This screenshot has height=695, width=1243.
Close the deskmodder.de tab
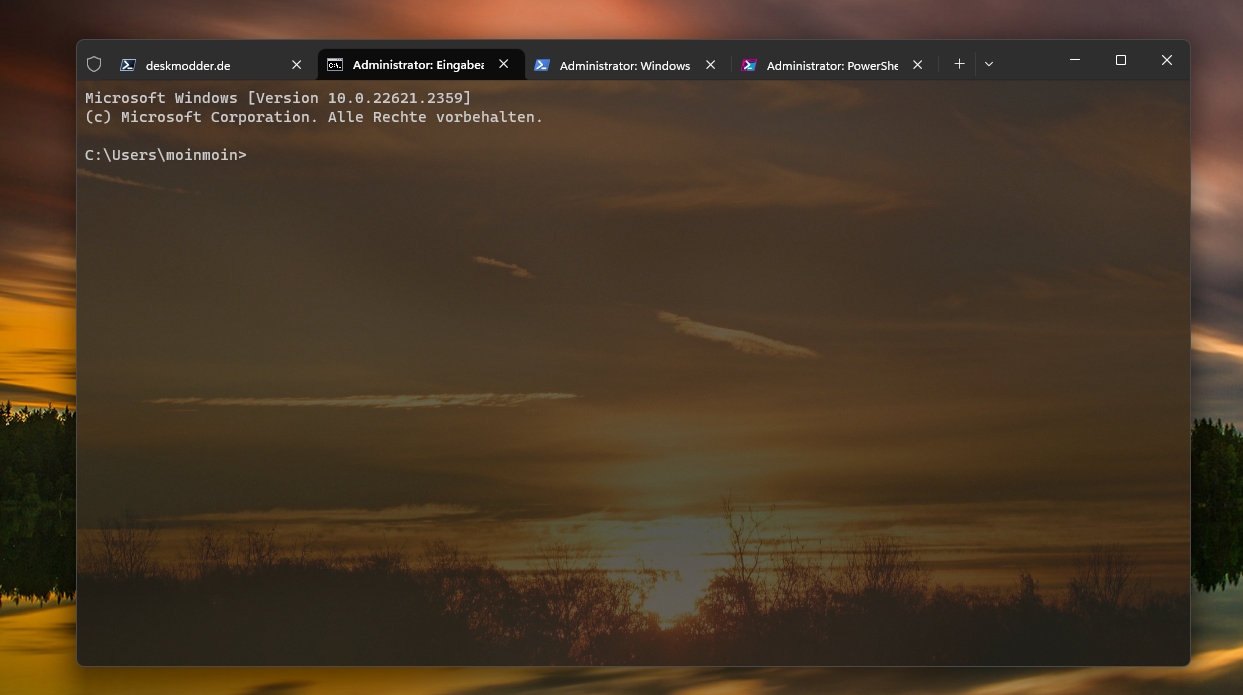point(296,65)
